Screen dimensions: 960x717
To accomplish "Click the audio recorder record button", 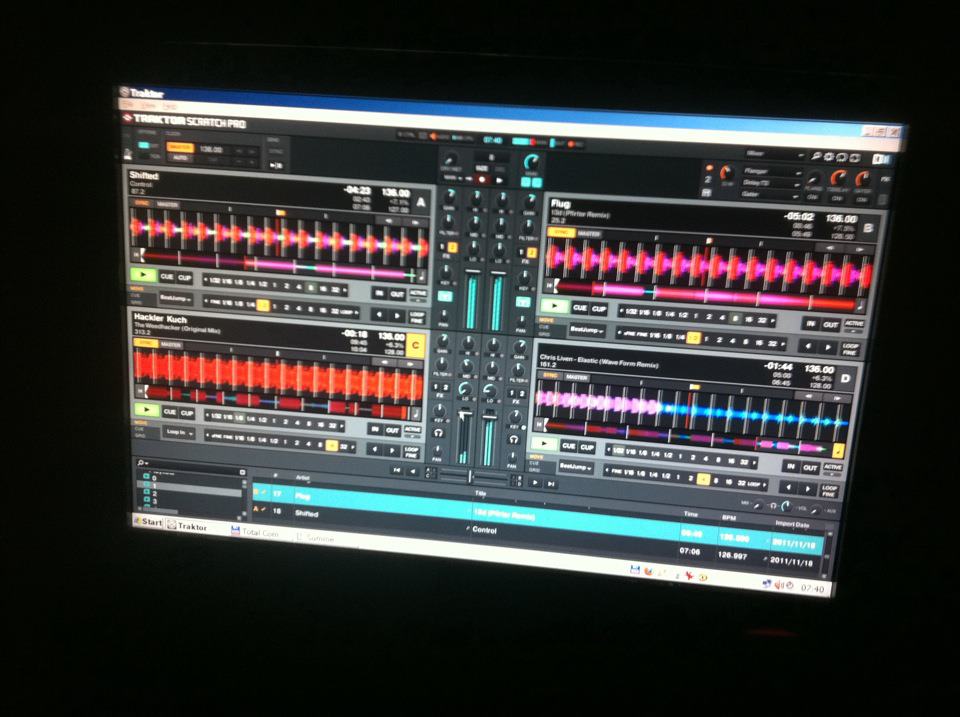I will pyautogui.click(x=482, y=179).
